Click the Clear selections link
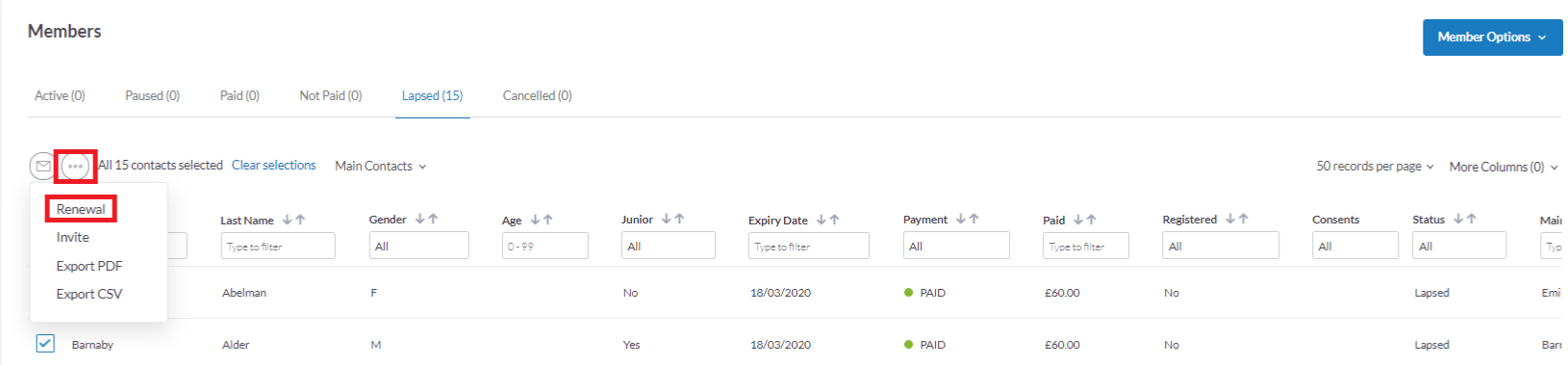The width and height of the screenshot is (1568, 365). [x=273, y=166]
